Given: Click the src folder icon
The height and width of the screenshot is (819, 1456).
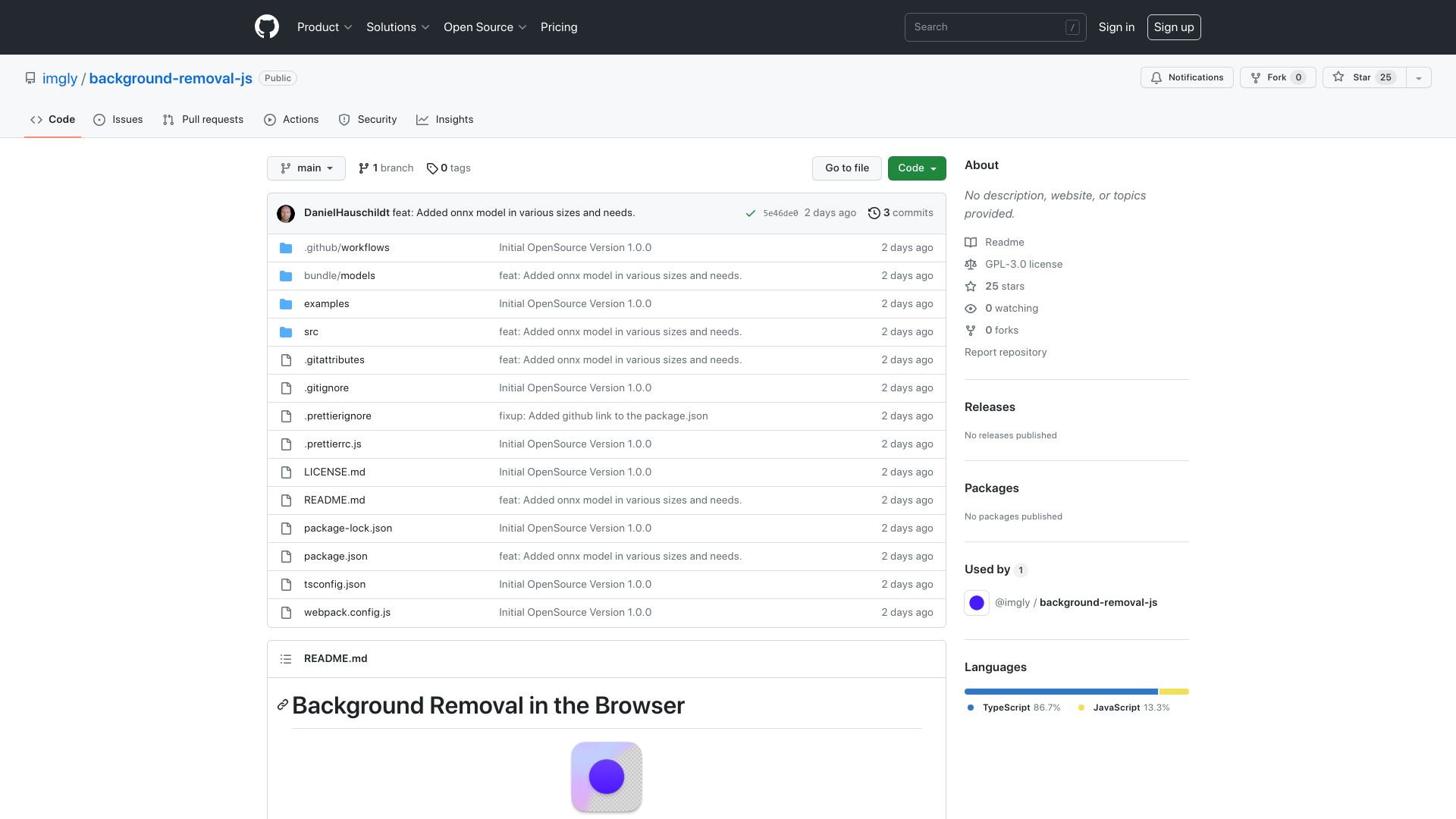Looking at the screenshot, I should point(286,332).
